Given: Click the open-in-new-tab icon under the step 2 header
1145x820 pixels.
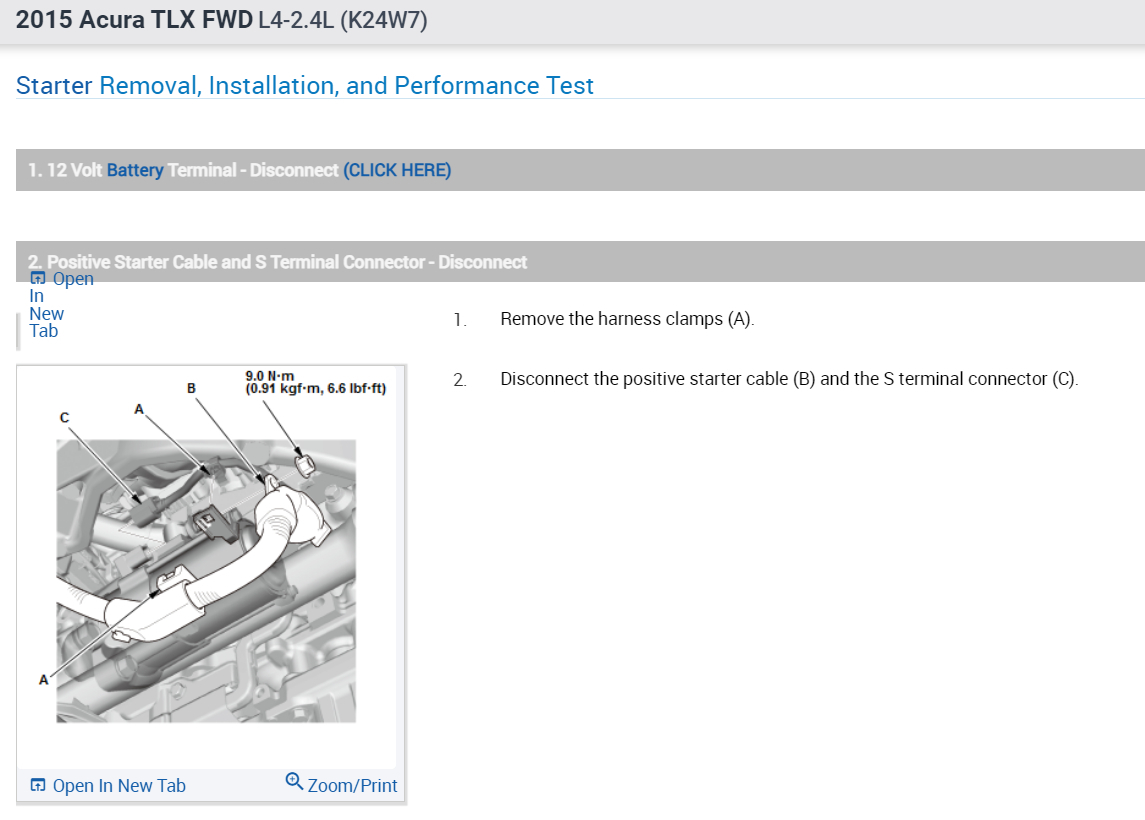Looking at the screenshot, I should pos(38,278).
